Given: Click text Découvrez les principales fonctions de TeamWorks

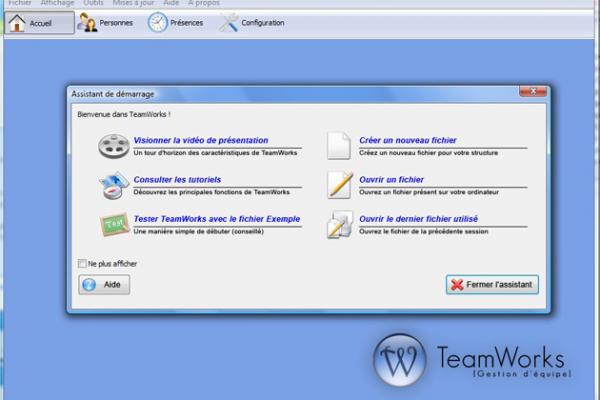Looking at the screenshot, I should 212,192.
